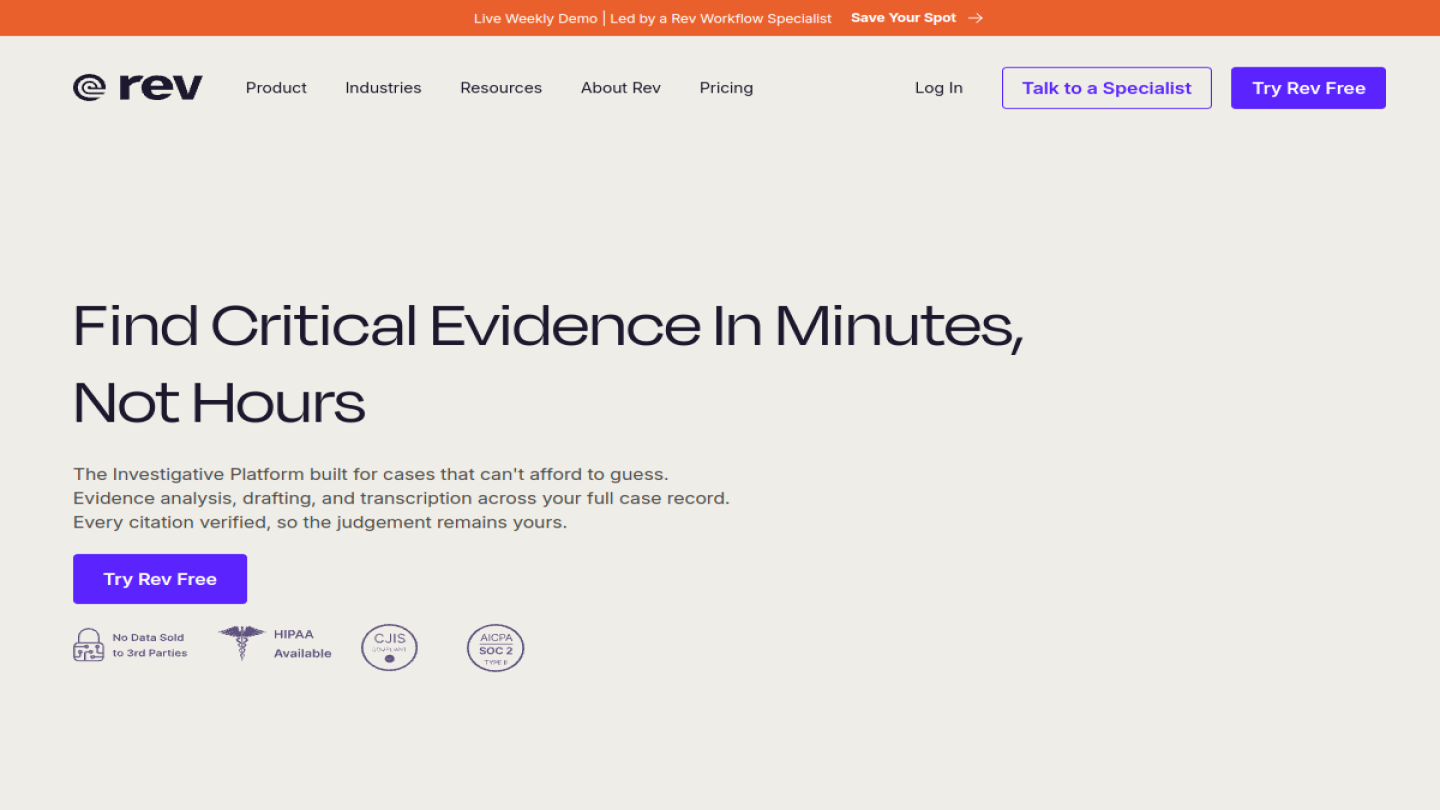This screenshot has height=810, width=1440.
Task: Open the Resources menu
Action: [501, 88]
